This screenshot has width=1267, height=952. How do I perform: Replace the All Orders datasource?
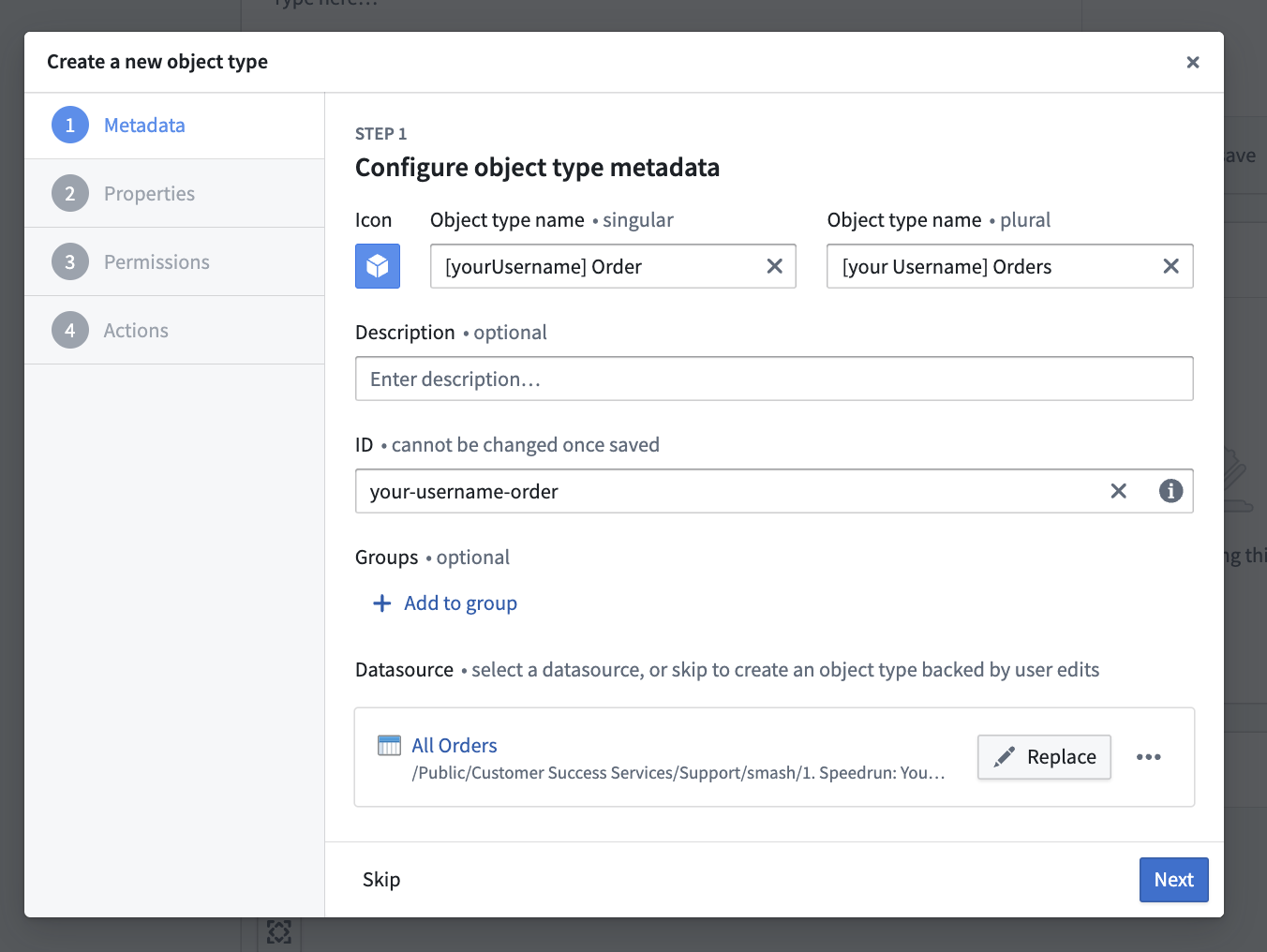(1044, 757)
